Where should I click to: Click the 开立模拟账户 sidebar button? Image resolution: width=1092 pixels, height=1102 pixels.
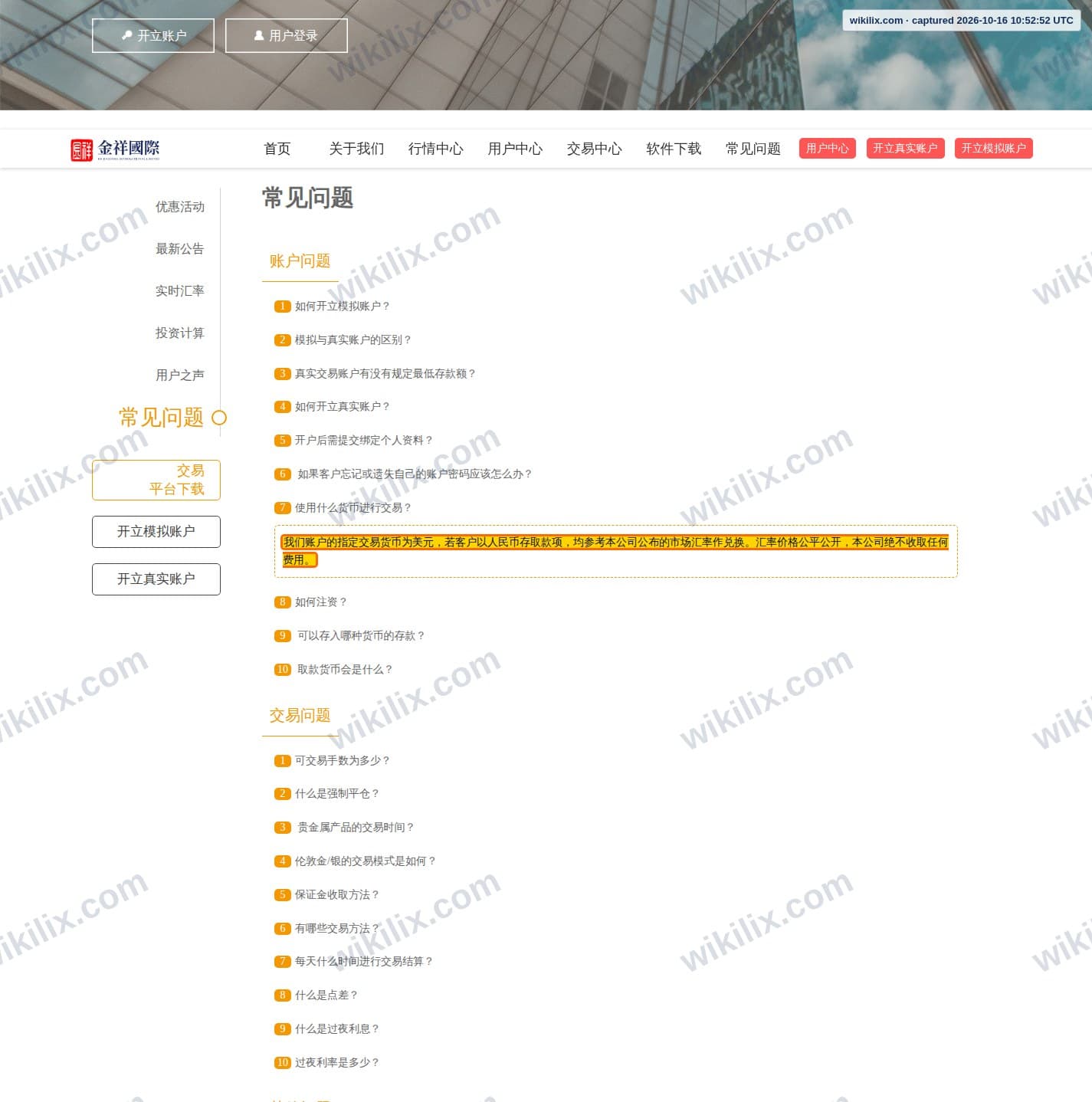[x=156, y=532]
